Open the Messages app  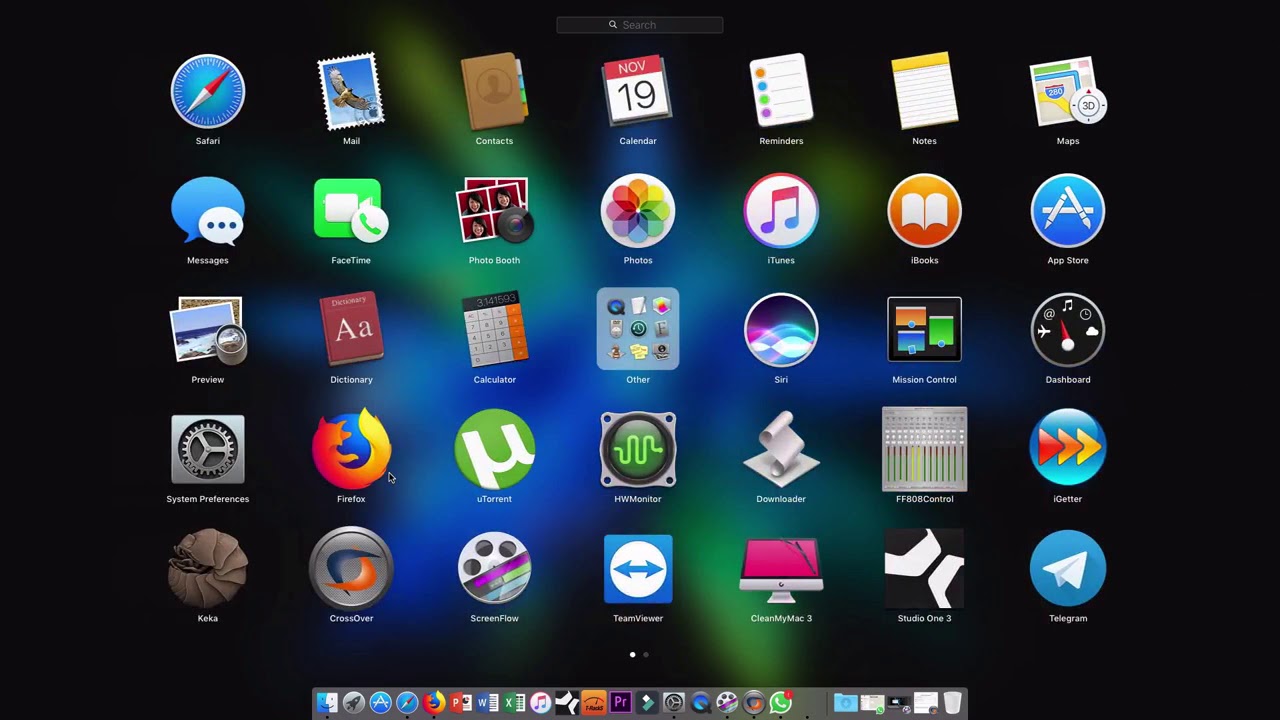pos(208,211)
